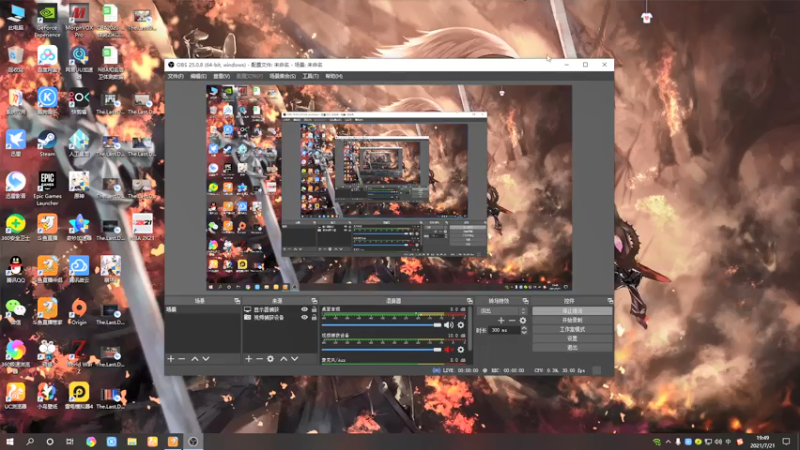
Task: Pop out the Scene Transitions dock with header icon
Action: click(x=526, y=301)
